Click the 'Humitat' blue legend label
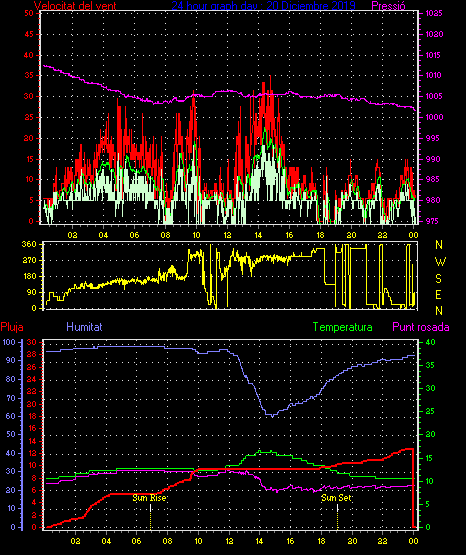Image resolution: width=466 pixels, height=555 pixels. click(84, 326)
